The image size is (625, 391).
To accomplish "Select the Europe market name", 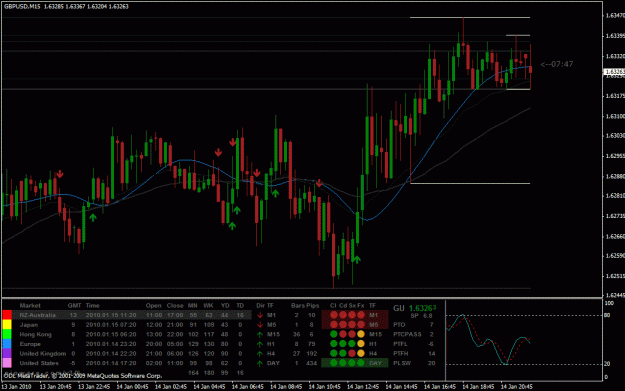I will (30, 344).
